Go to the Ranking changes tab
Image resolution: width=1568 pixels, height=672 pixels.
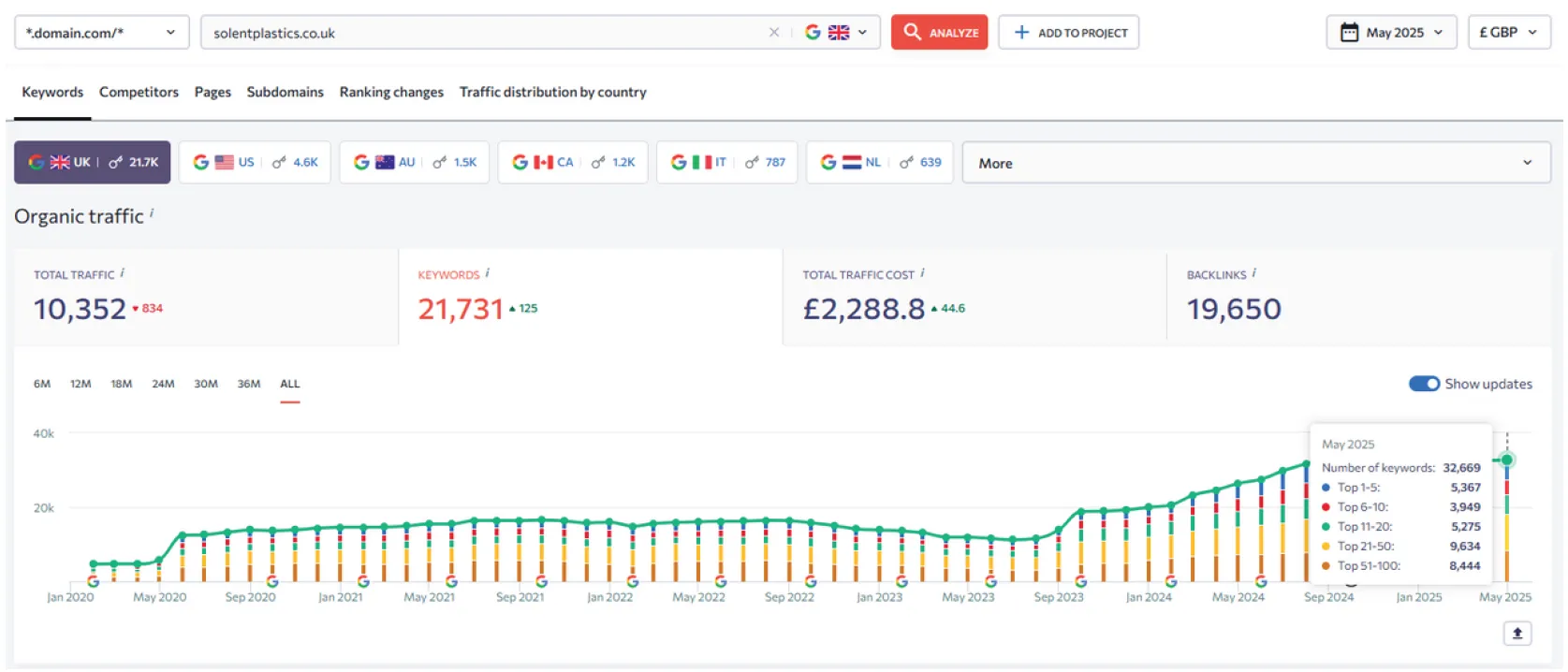[391, 92]
